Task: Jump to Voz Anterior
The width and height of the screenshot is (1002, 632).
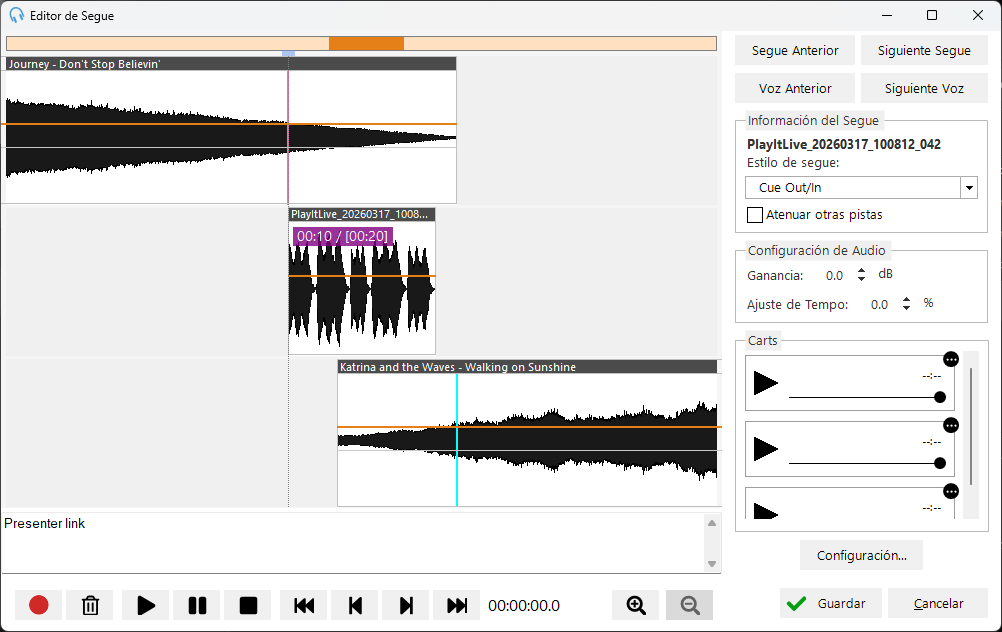Action: point(795,89)
